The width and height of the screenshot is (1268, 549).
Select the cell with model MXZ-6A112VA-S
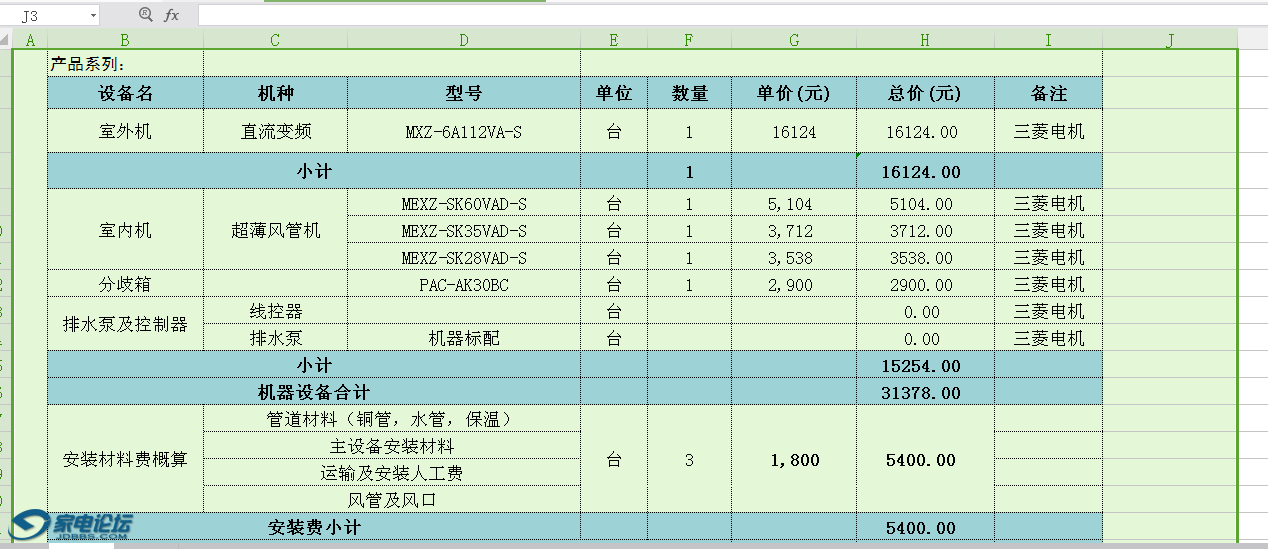464,131
